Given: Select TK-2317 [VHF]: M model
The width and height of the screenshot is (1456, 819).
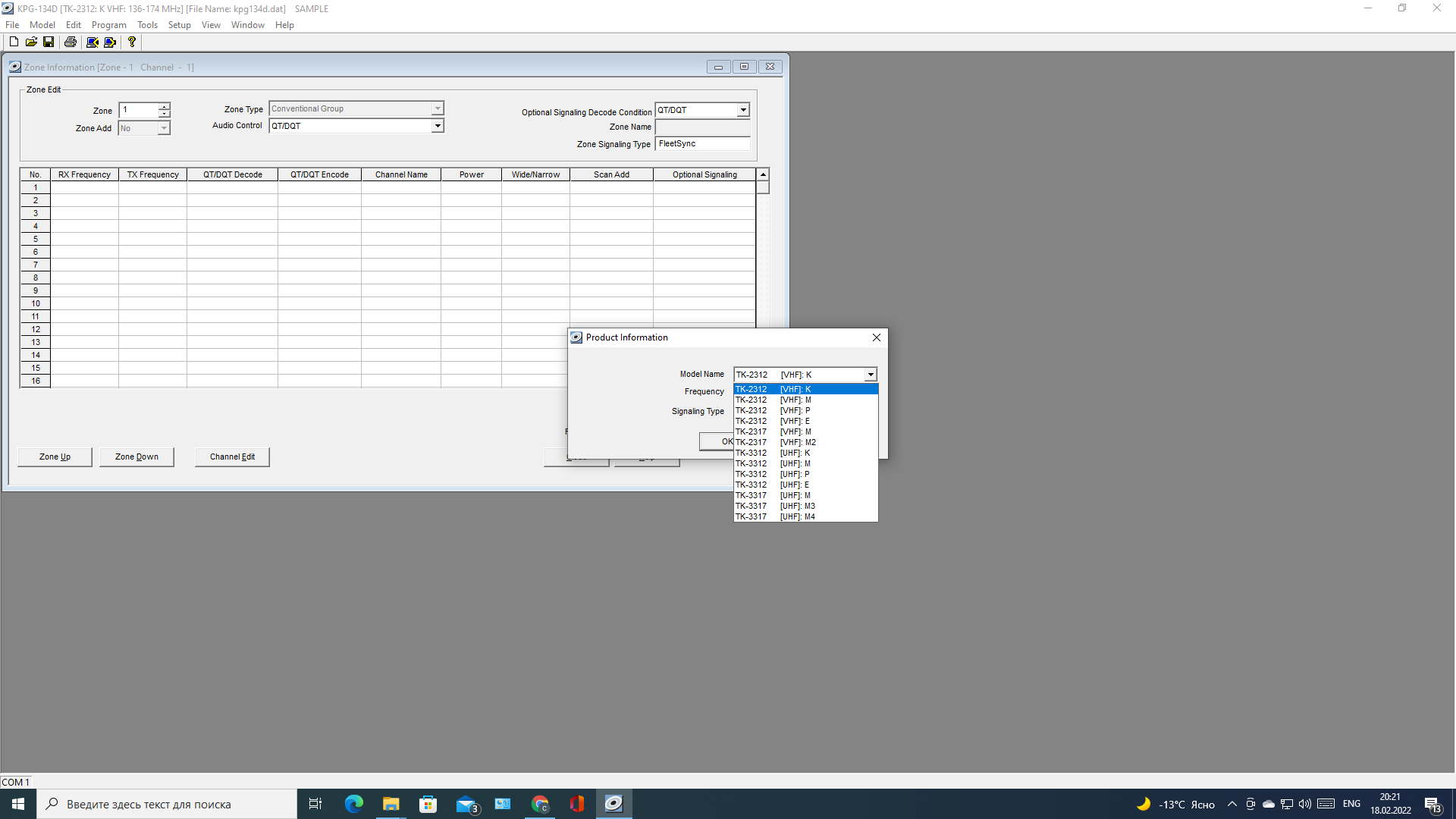Looking at the screenshot, I should click(x=805, y=431).
